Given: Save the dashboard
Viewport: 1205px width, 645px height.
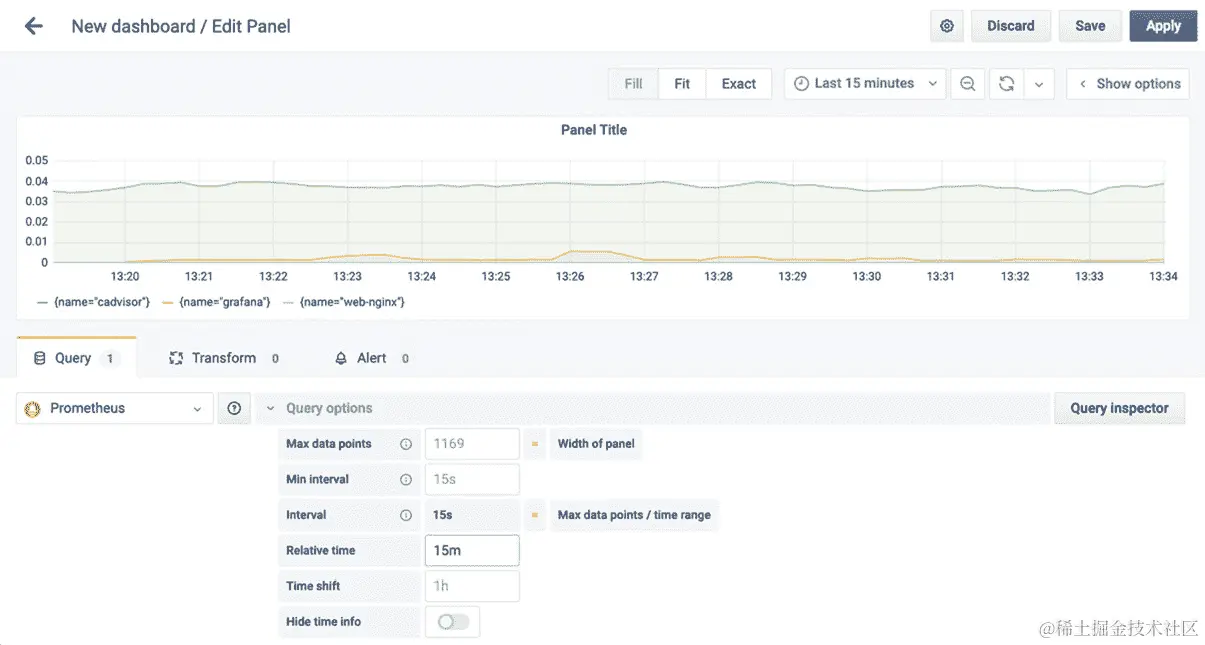Looking at the screenshot, I should (x=1090, y=26).
